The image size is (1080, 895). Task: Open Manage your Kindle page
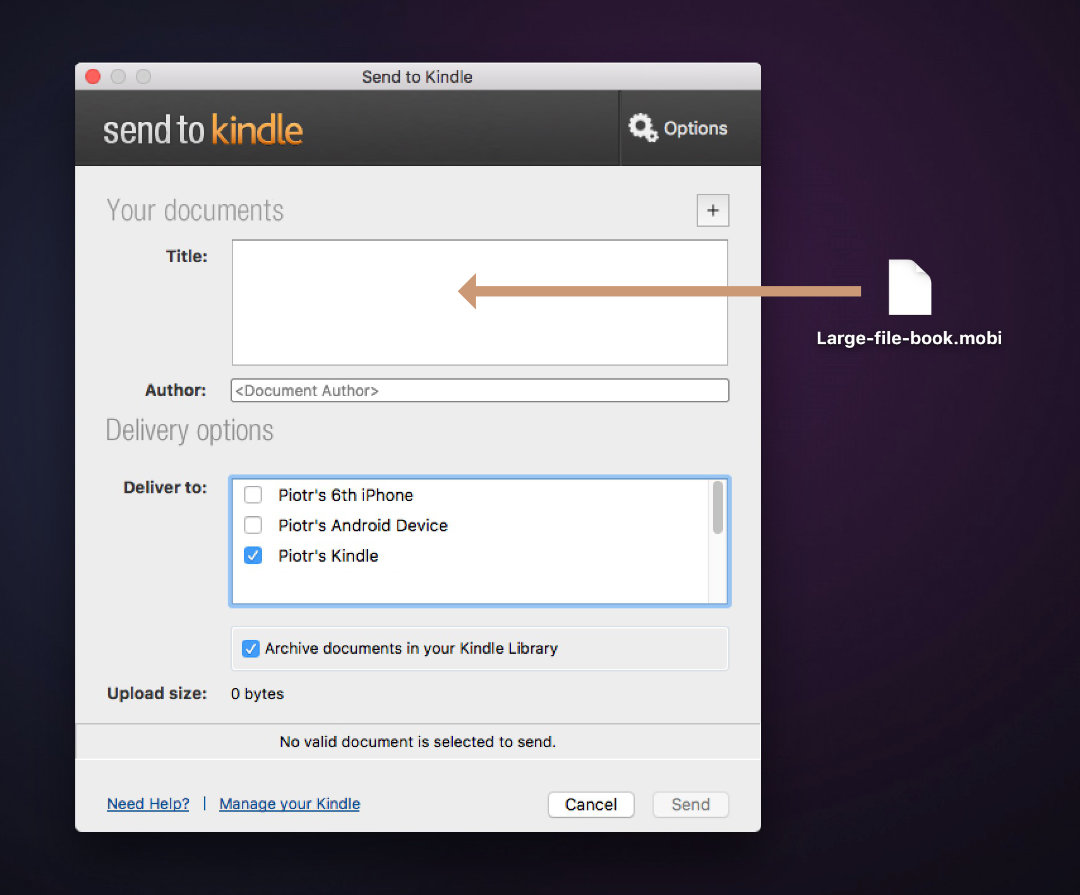click(x=289, y=803)
